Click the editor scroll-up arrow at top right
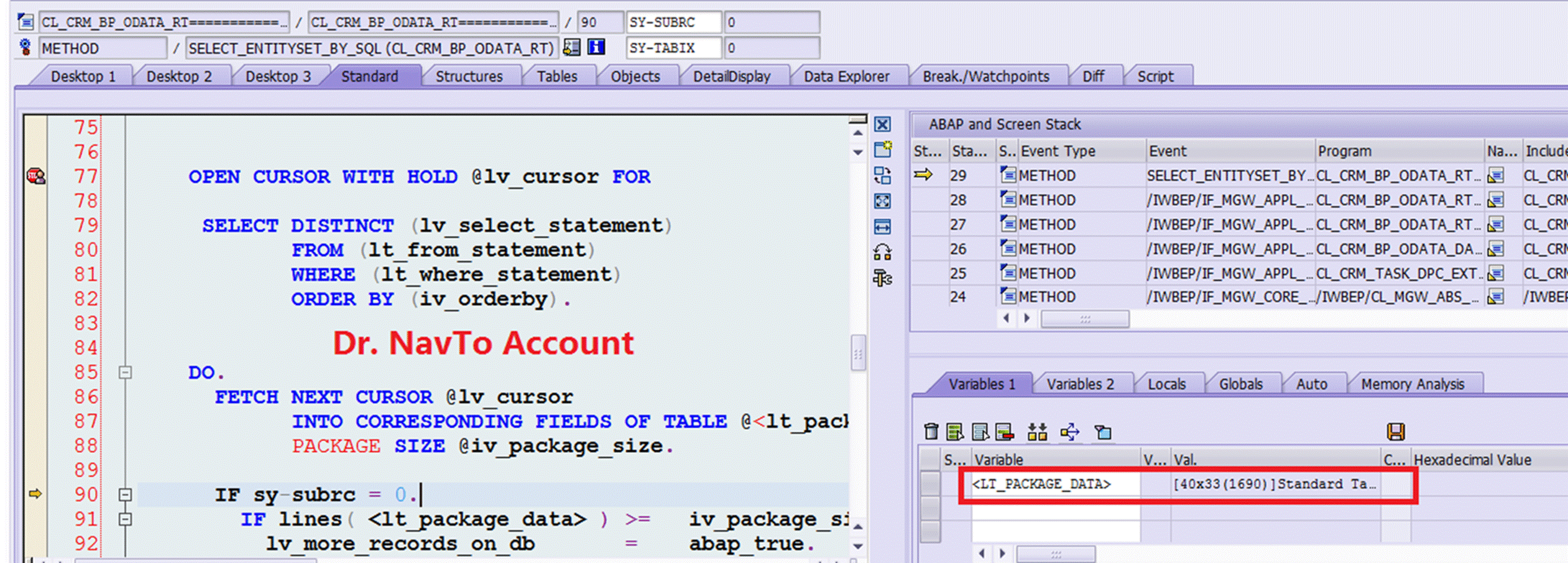Image resolution: width=1568 pixels, height=563 pixels. coord(858,133)
